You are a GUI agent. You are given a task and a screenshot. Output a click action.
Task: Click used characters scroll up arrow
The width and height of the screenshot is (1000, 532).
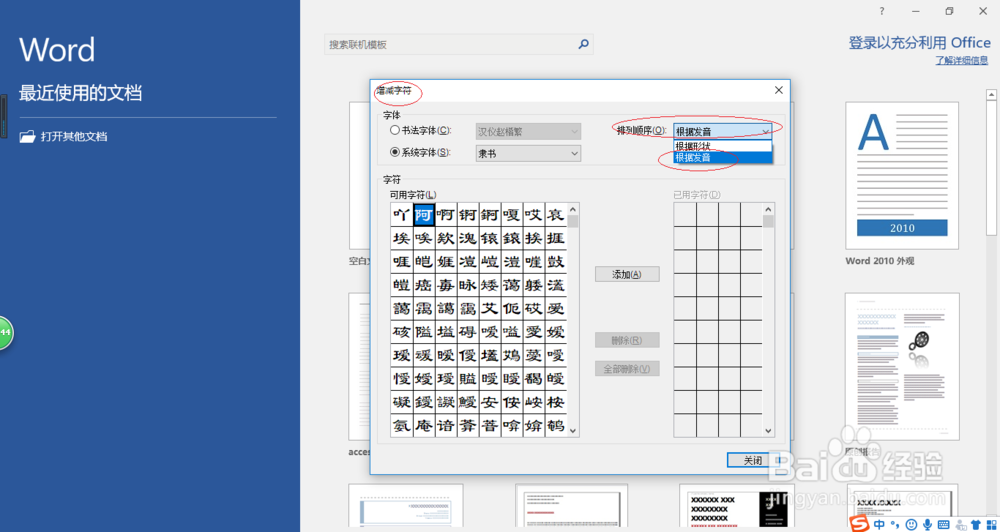(768, 209)
